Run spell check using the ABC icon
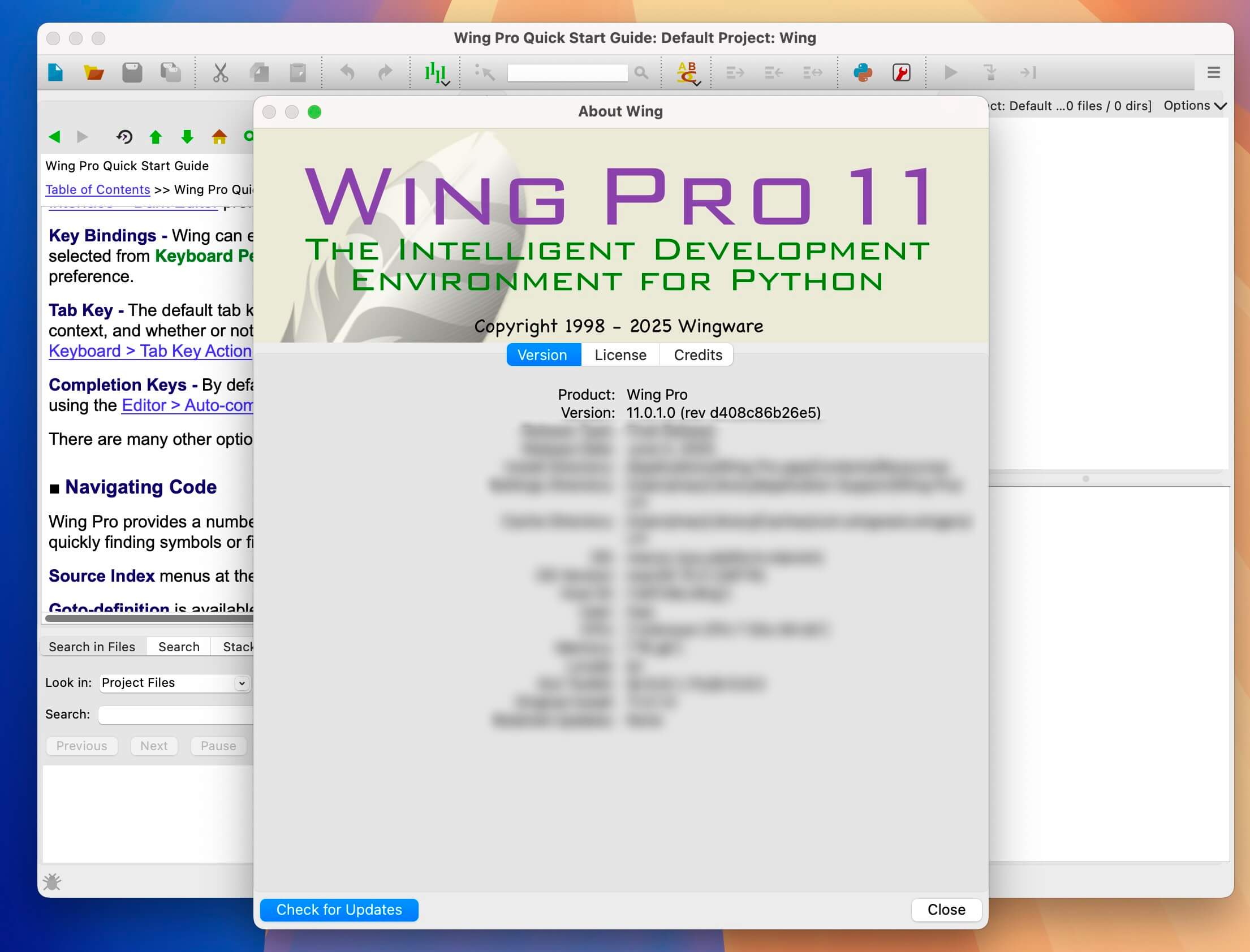Image resolution: width=1250 pixels, height=952 pixels. coord(687,72)
